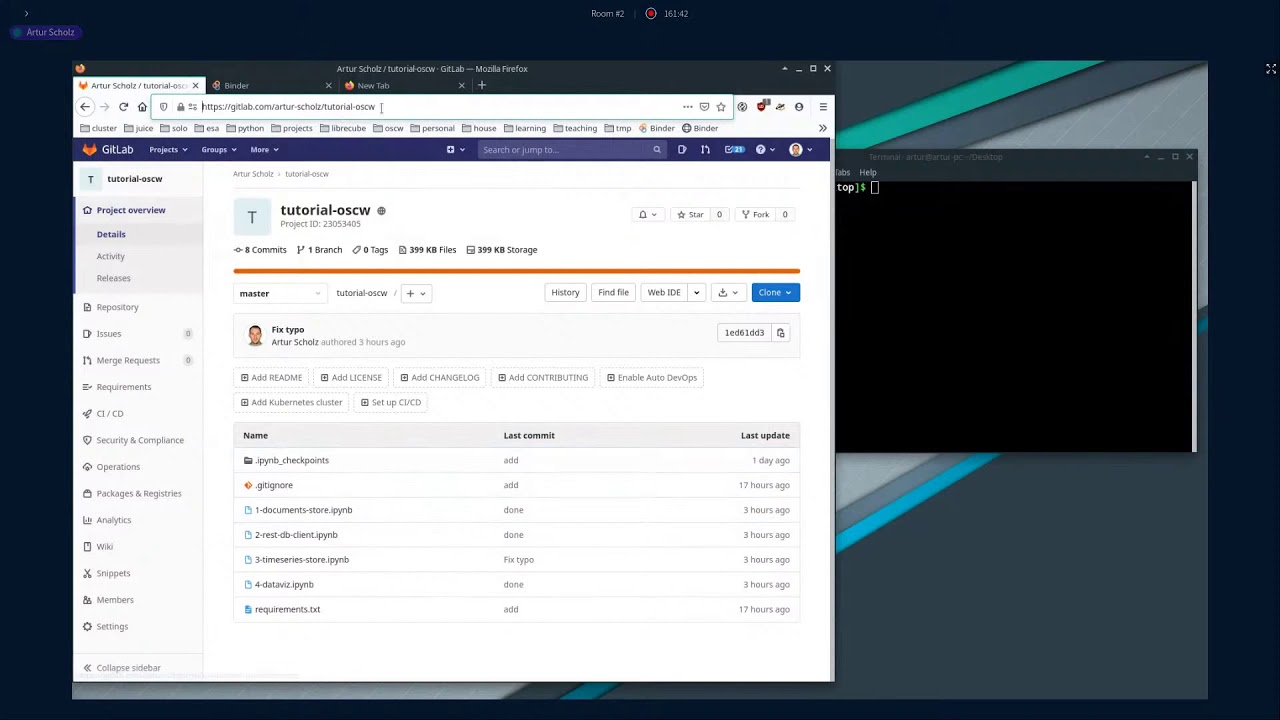This screenshot has width=1280, height=720.
Task: Click the Find file button
Action: [613, 293]
